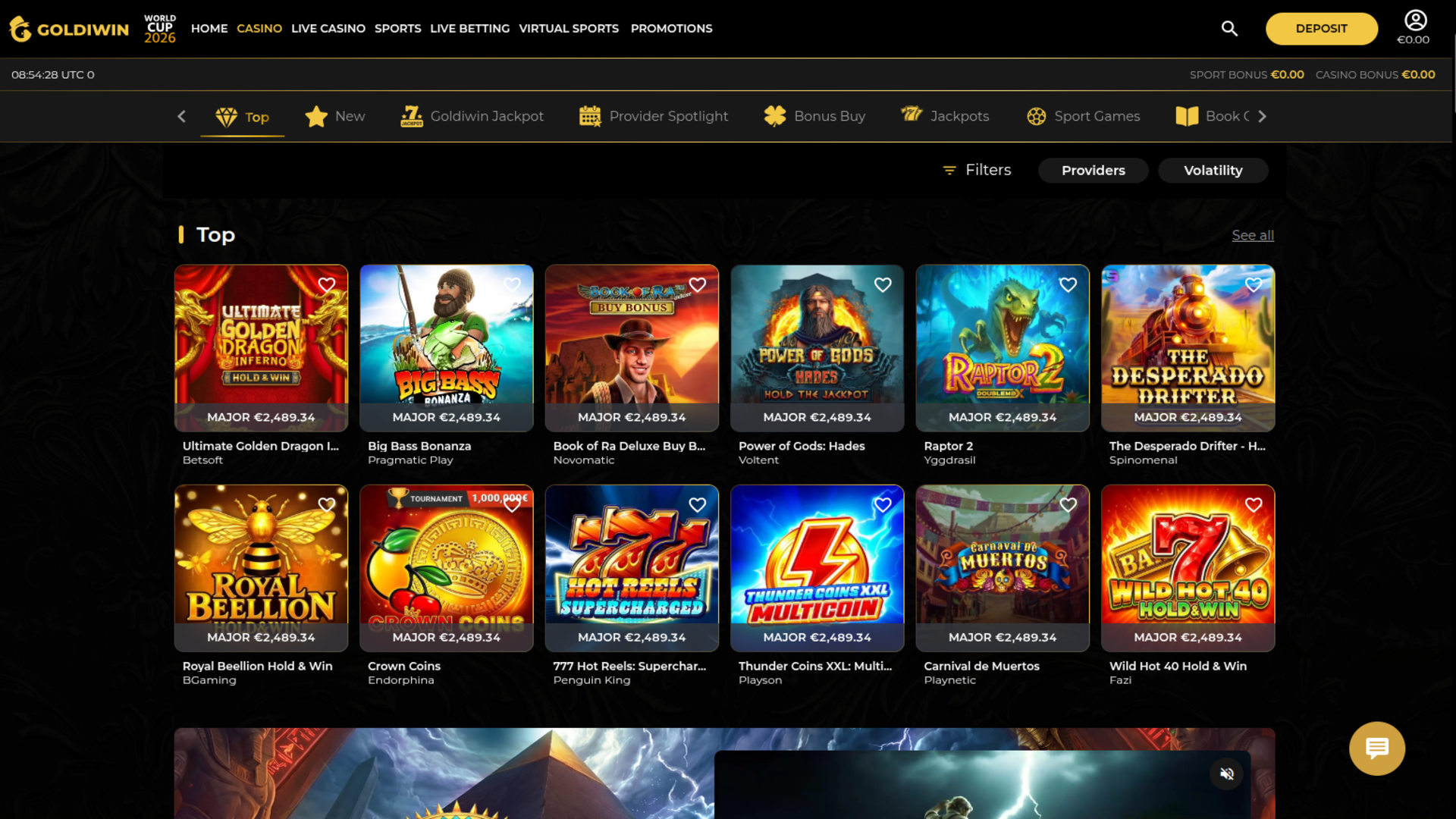
Task: Click the Filters lines icon
Action: 949,171
